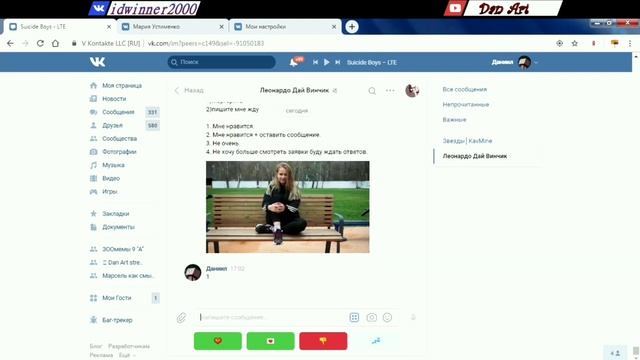Click the Видео icon in sidebar

point(93,178)
